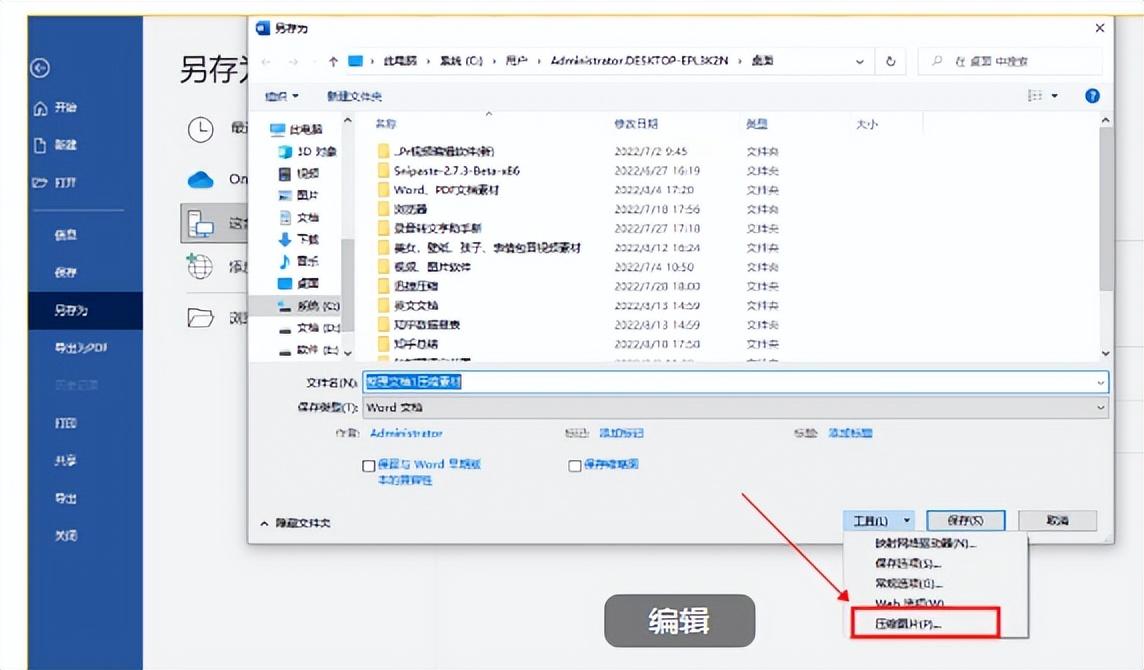
Task: Select the OneDrive cloud icon
Action: click(201, 180)
